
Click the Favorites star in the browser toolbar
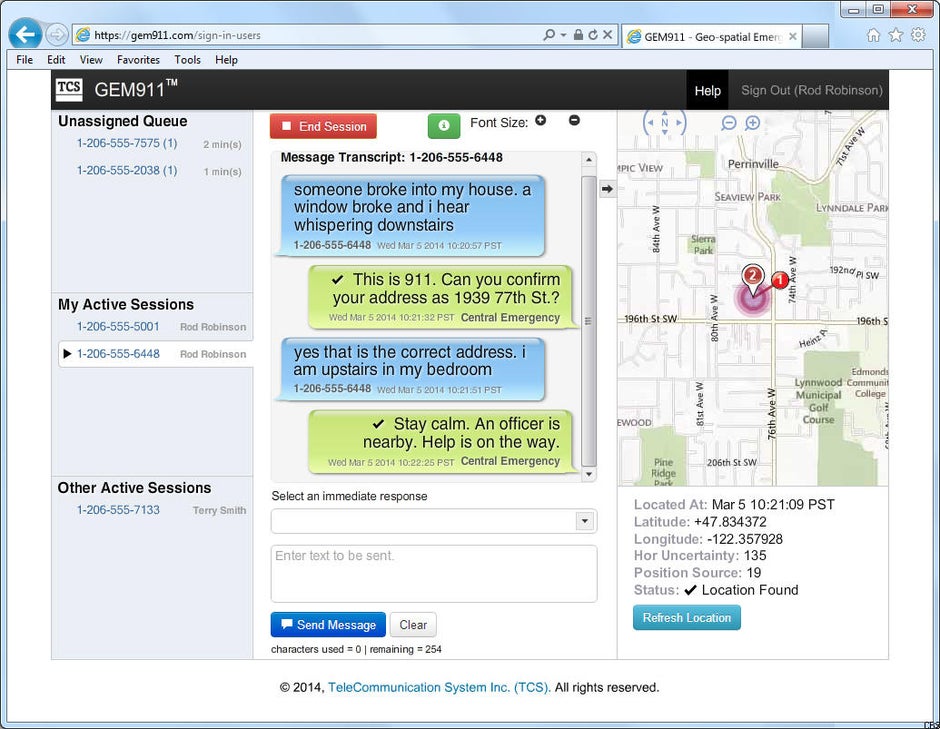pyautogui.click(x=895, y=33)
